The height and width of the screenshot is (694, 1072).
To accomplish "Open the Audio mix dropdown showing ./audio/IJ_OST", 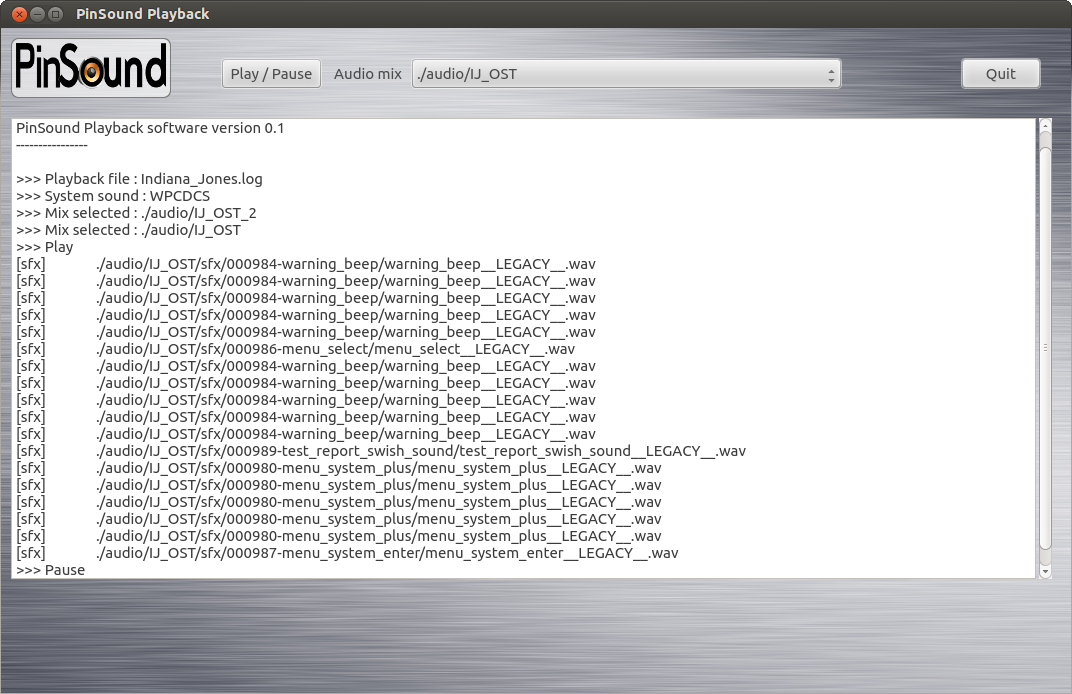I will (x=626, y=74).
